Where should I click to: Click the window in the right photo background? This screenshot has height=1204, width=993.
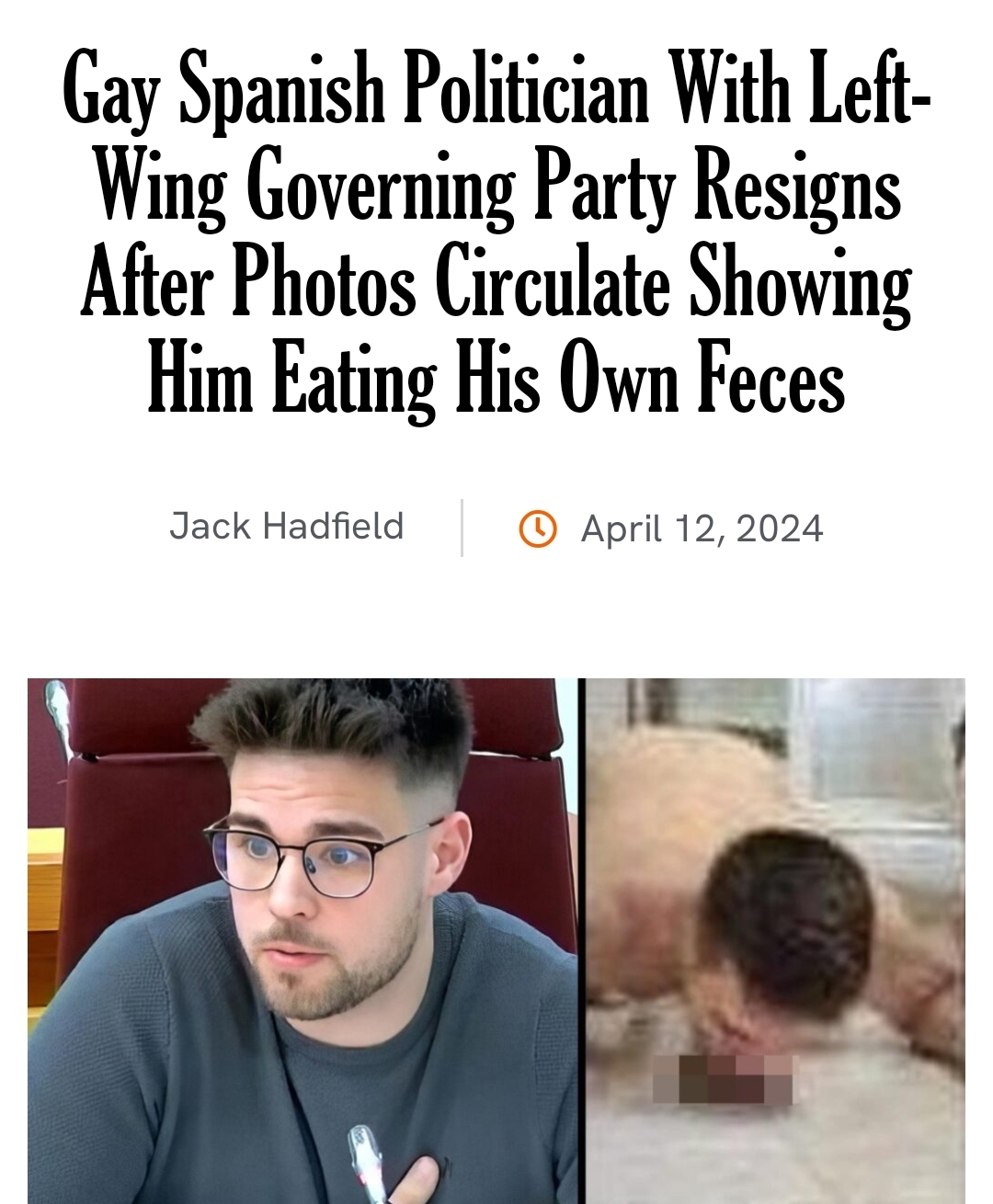click(x=883, y=754)
